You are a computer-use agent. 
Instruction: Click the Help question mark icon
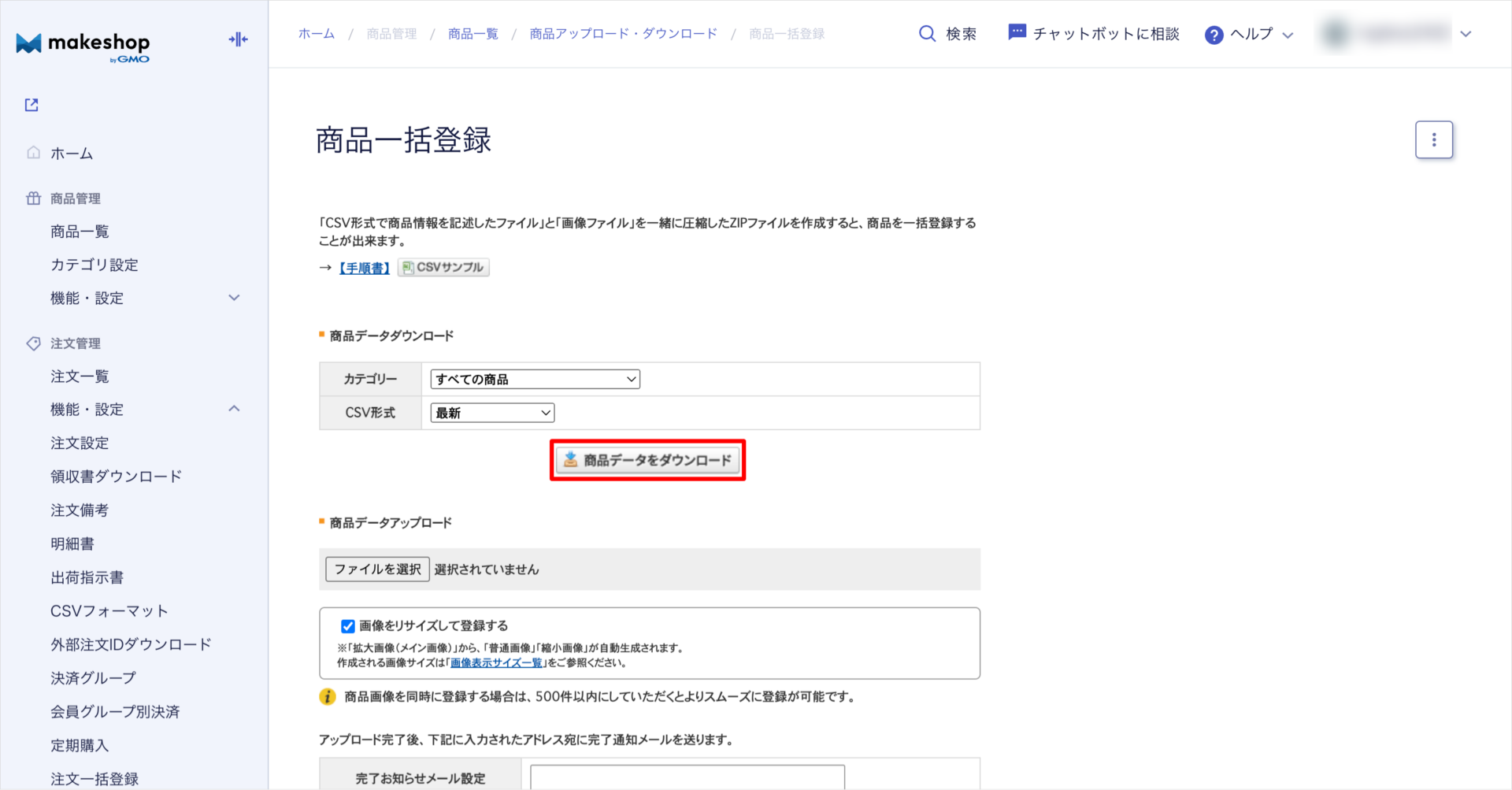click(x=1214, y=35)
